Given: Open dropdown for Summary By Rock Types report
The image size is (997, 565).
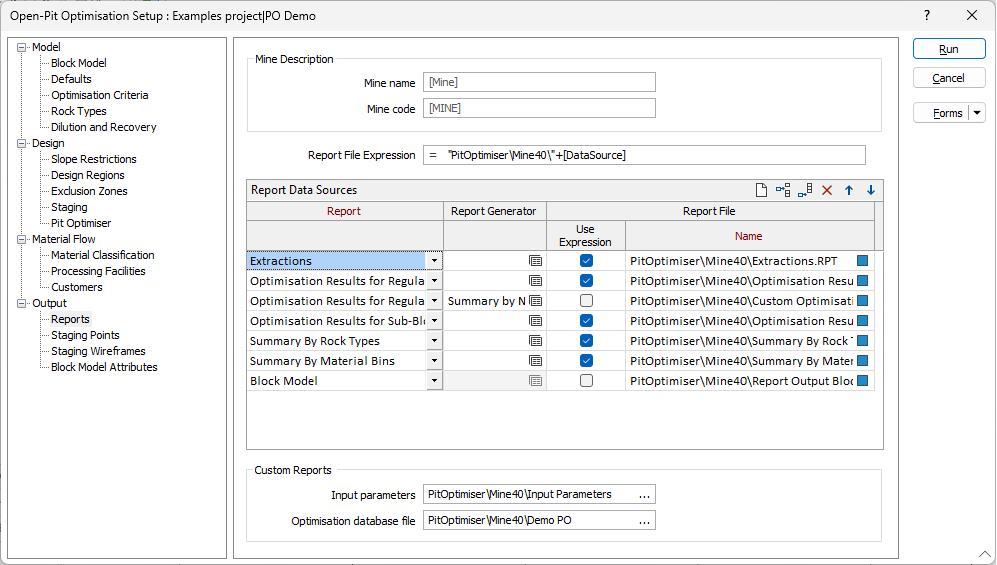Looking at the screenshot, I should point(434,341).
